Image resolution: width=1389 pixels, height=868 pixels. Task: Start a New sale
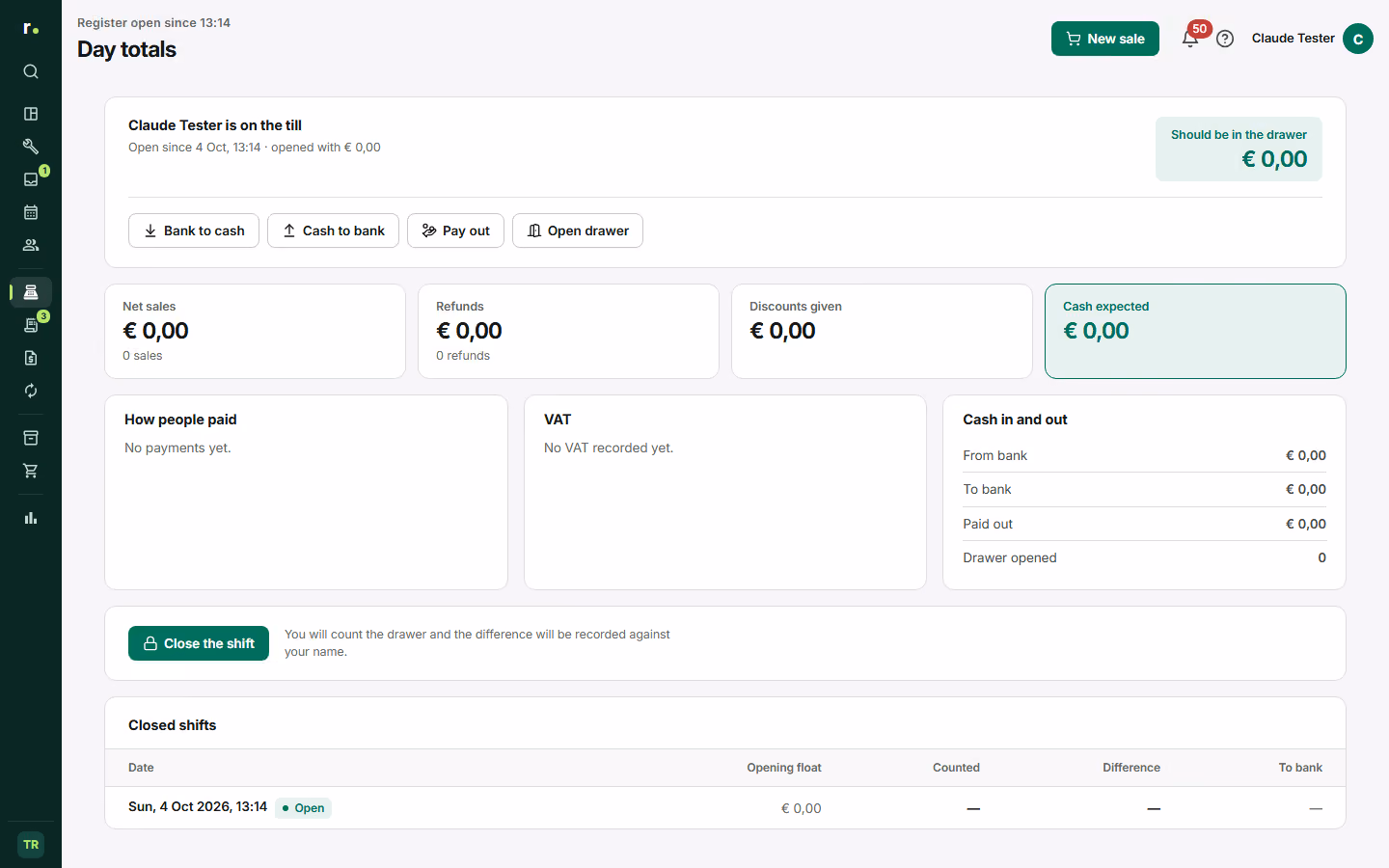pyautogui.click(x=1105, y=39)
